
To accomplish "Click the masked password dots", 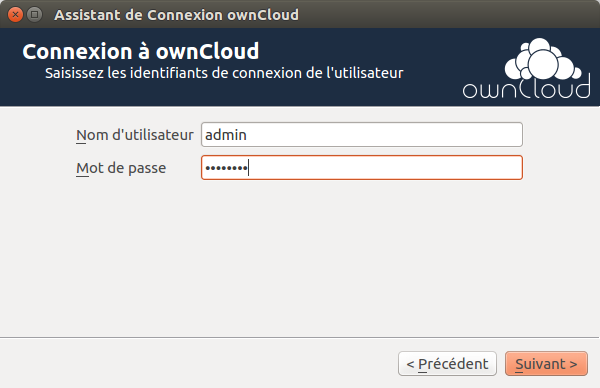I will 226,168.
